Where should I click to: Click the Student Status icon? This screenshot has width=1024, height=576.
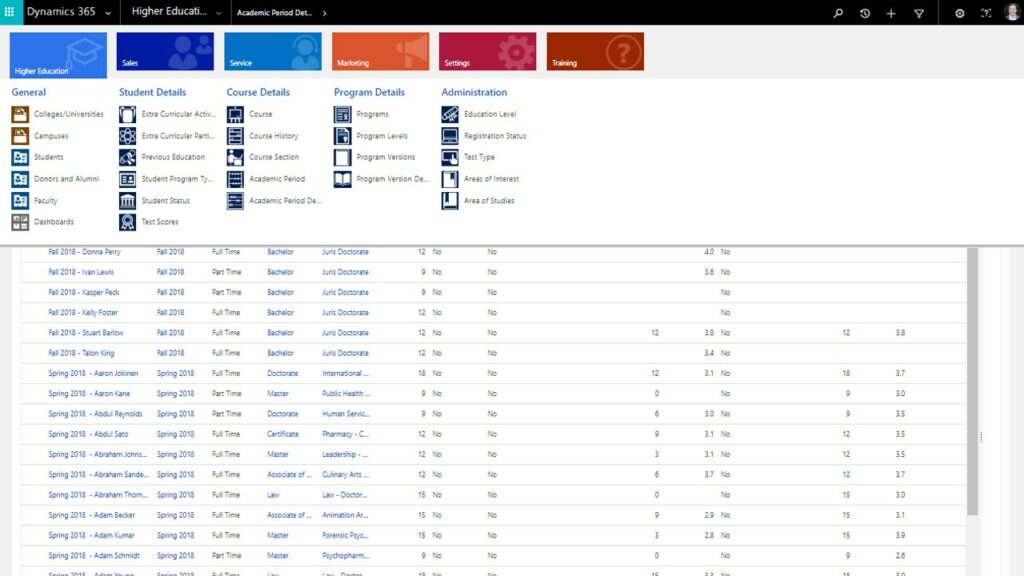click(x=127, y=200)
